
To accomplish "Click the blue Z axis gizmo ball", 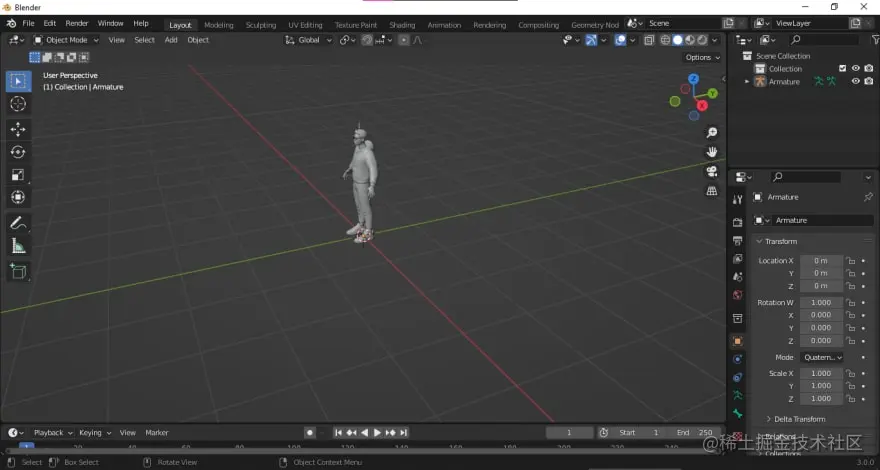I will [694, 79].
